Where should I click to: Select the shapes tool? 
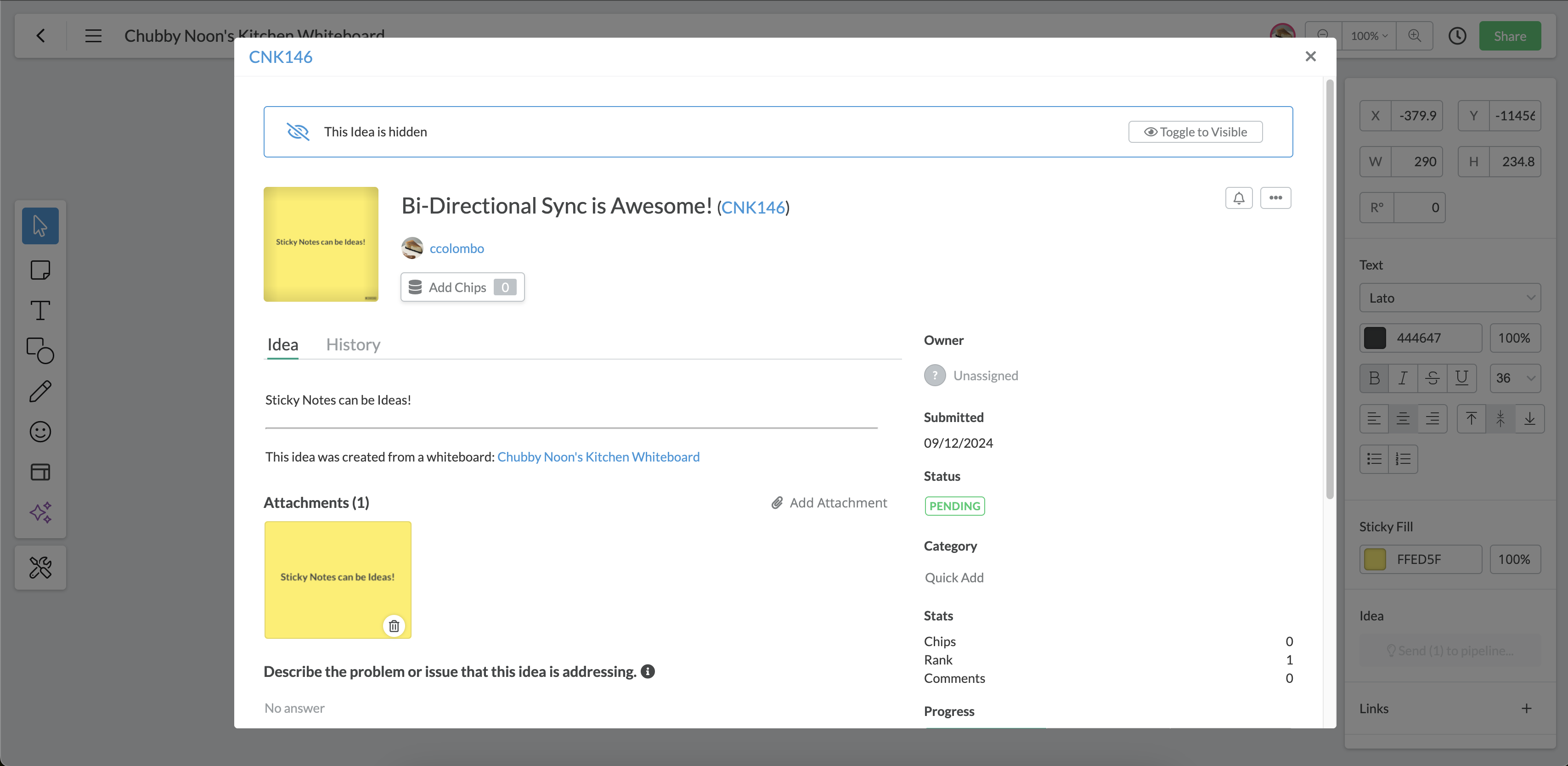pyautogui.click(x=40, y=350)
